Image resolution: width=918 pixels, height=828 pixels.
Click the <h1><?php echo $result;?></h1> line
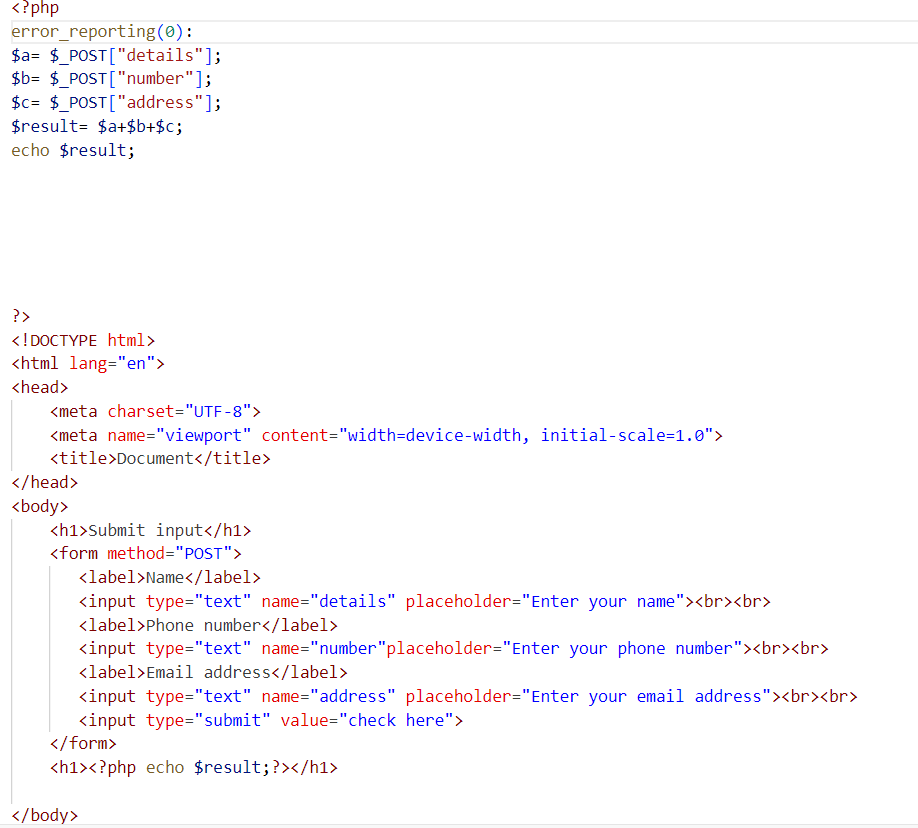[x=194, y=768]
